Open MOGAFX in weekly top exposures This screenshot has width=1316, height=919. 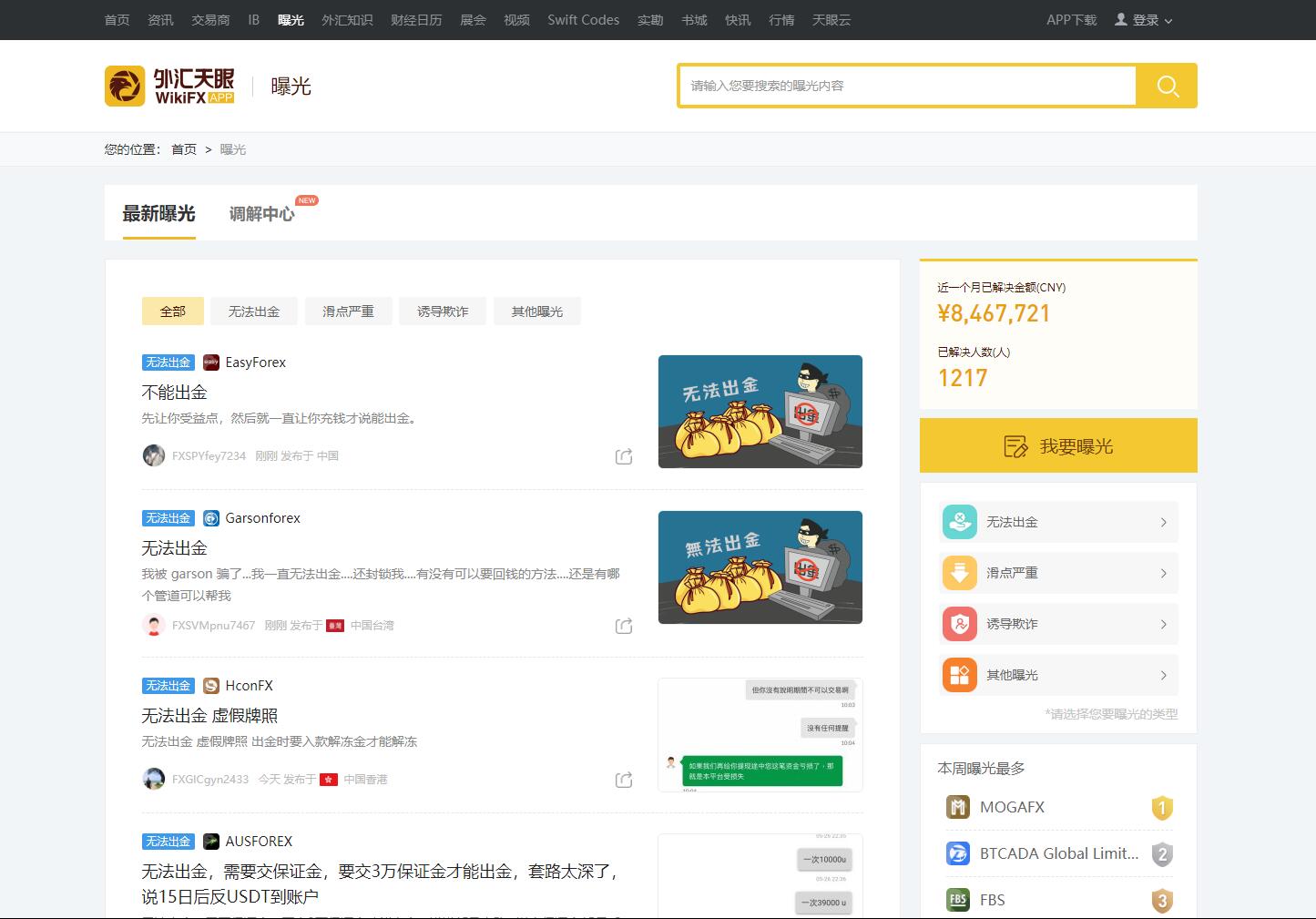1012,807
